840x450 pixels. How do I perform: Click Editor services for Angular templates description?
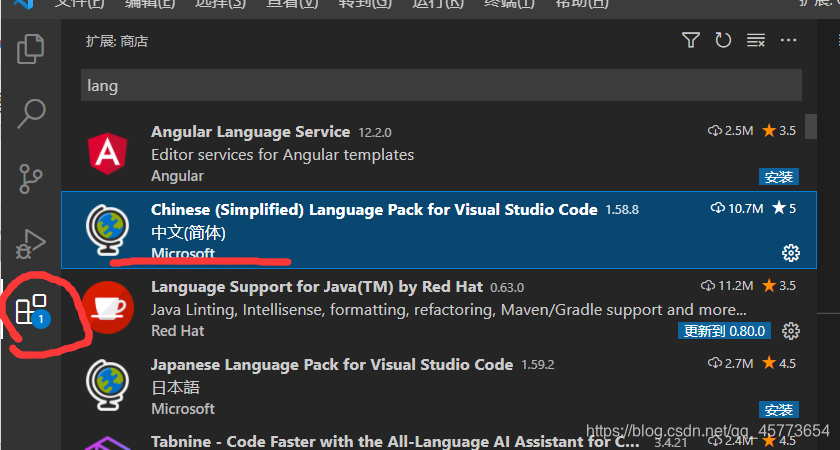282,155
